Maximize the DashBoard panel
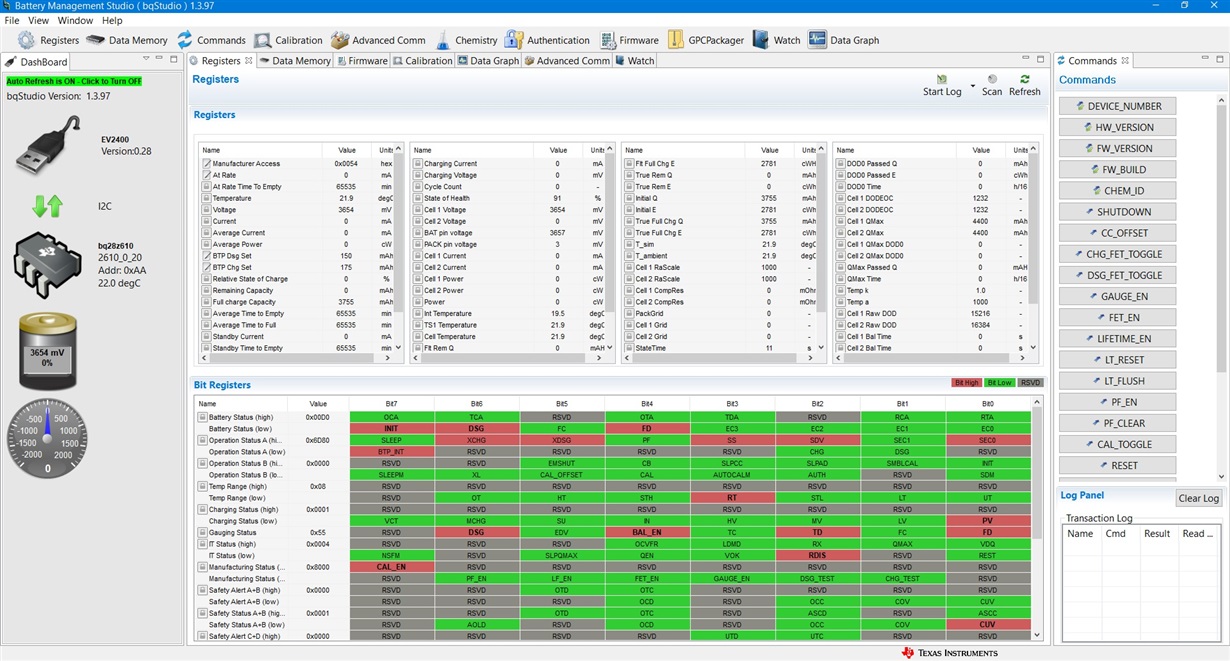The image size is (1230, 661). coord(176,59)
